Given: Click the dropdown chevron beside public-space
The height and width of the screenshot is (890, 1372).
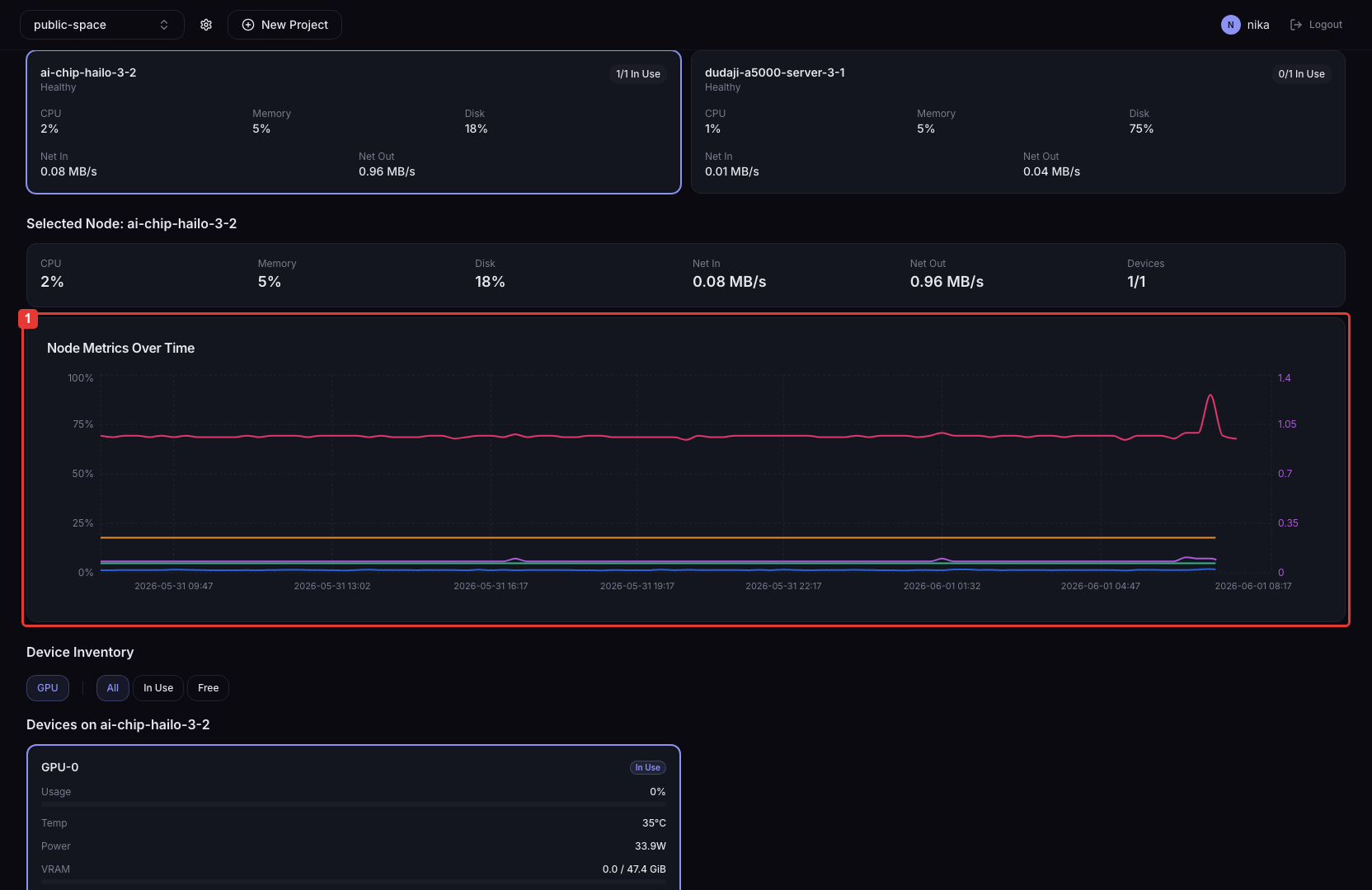Looking at the screenshot, I should tap(164, 25).
